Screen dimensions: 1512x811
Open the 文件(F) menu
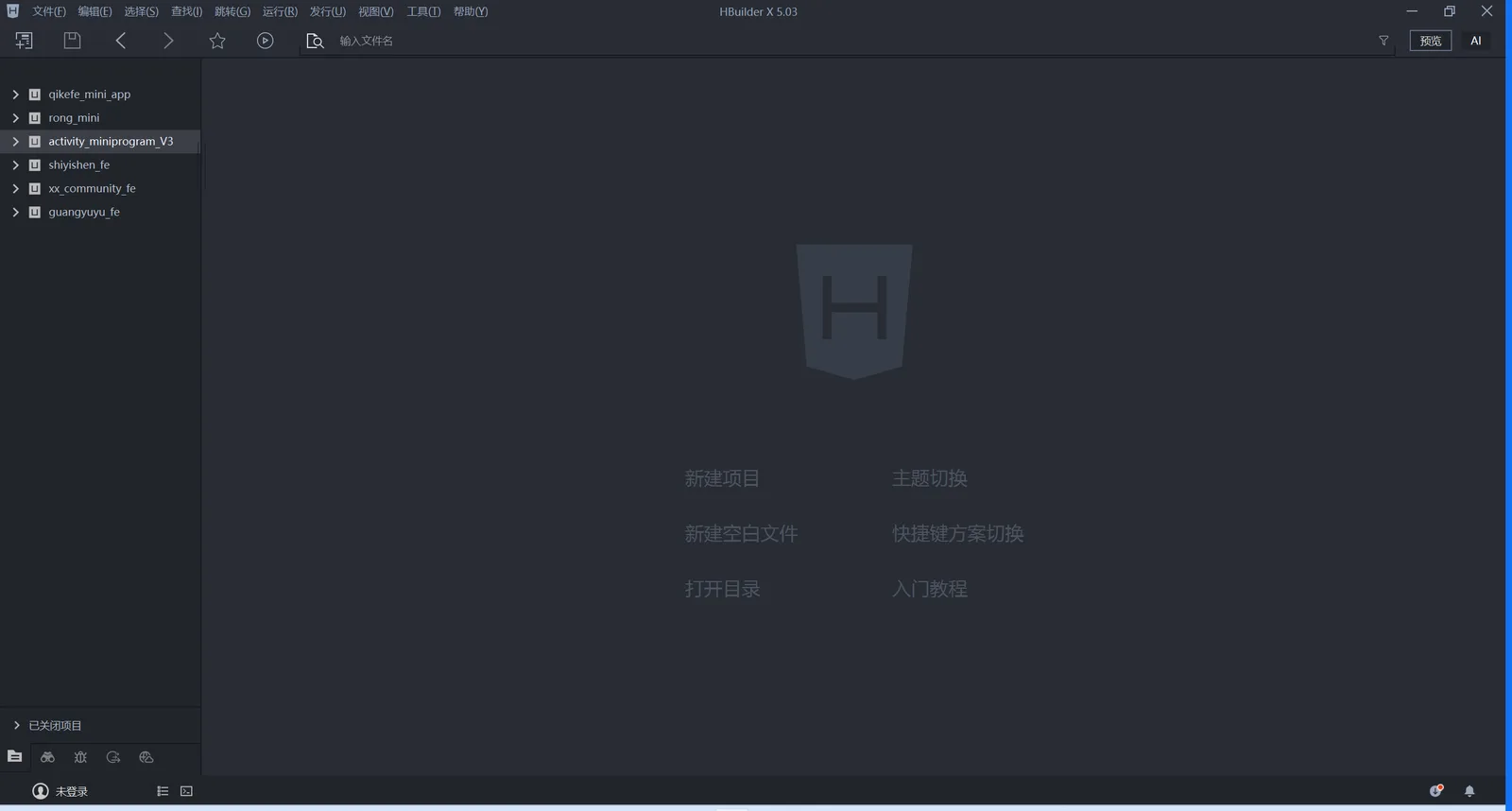[x=49, y=11]
